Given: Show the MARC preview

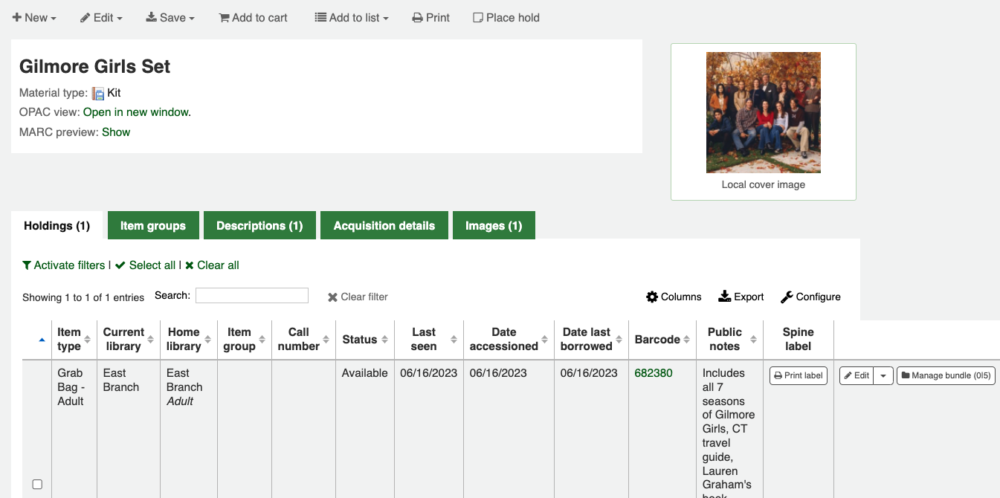Looking at the screenshot, I should [x=116, y=132].
